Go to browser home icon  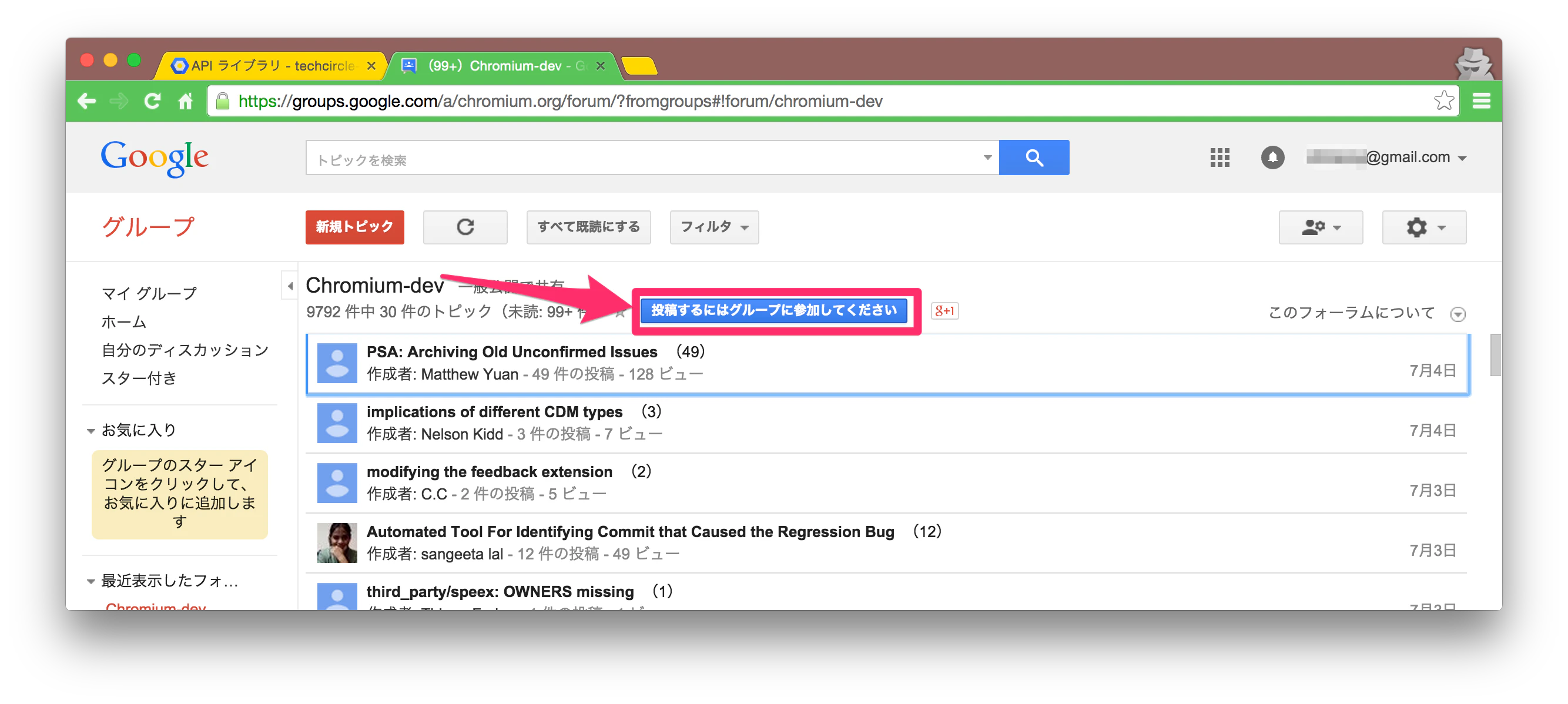click(x=185, y=102)
